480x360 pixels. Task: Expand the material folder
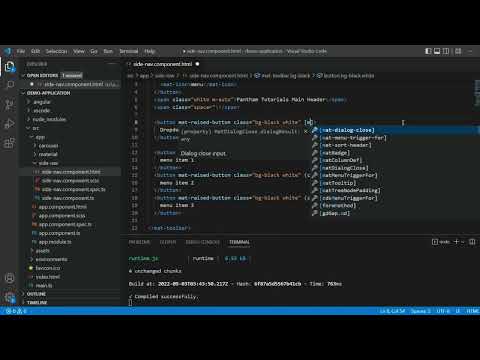48,154
